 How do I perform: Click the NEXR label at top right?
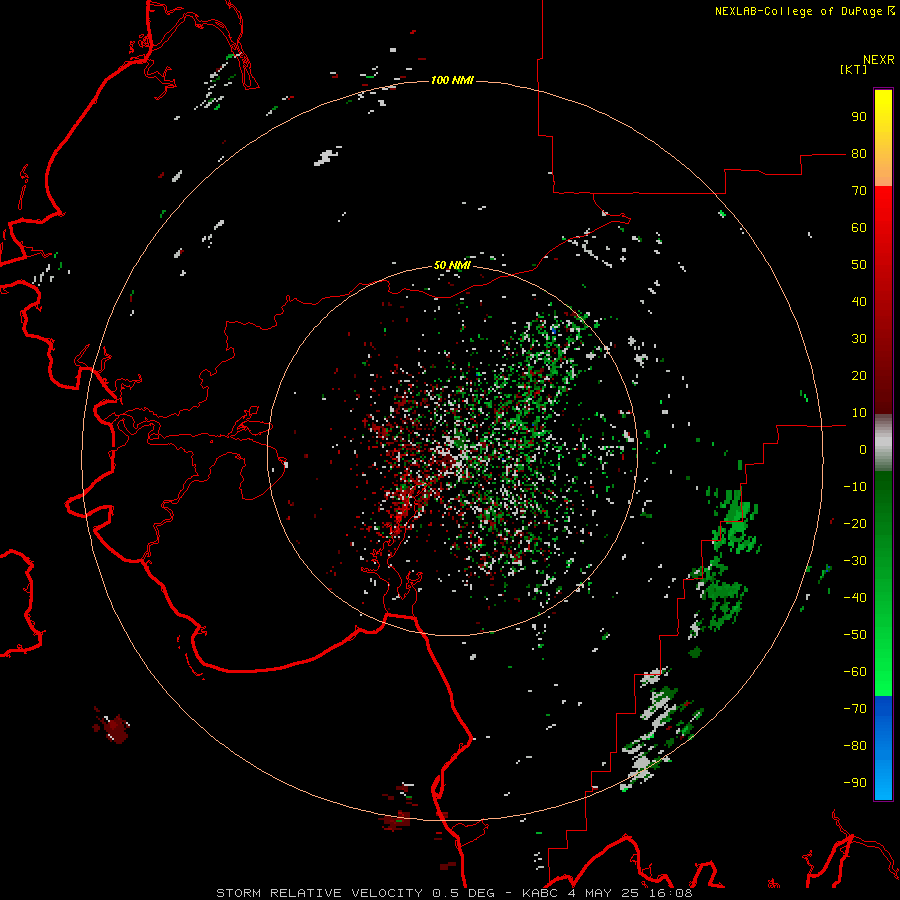pyautogui.click(x=879, y=60)
